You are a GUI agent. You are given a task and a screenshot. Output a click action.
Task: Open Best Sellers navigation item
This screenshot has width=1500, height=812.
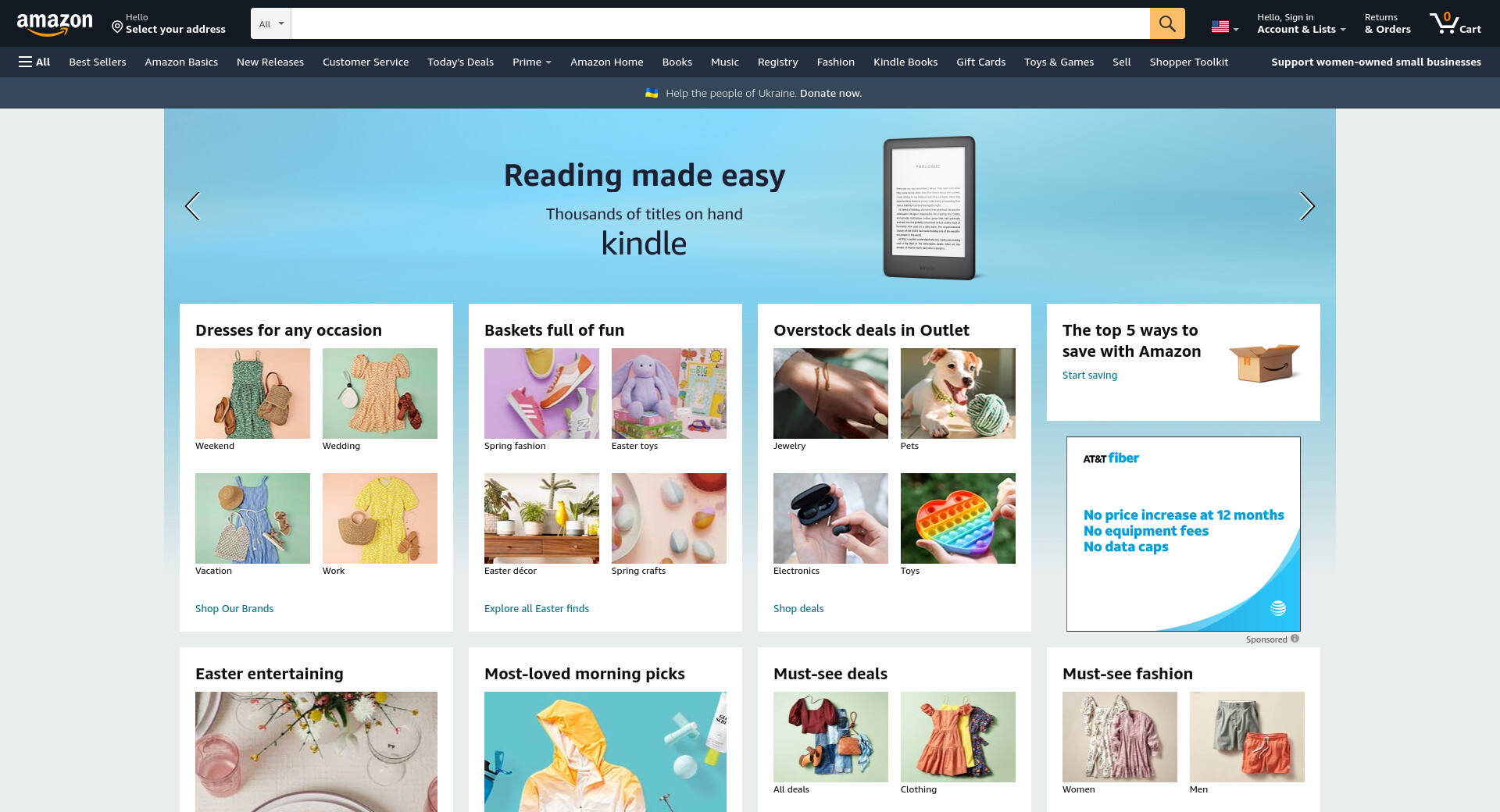click(98, 62)
